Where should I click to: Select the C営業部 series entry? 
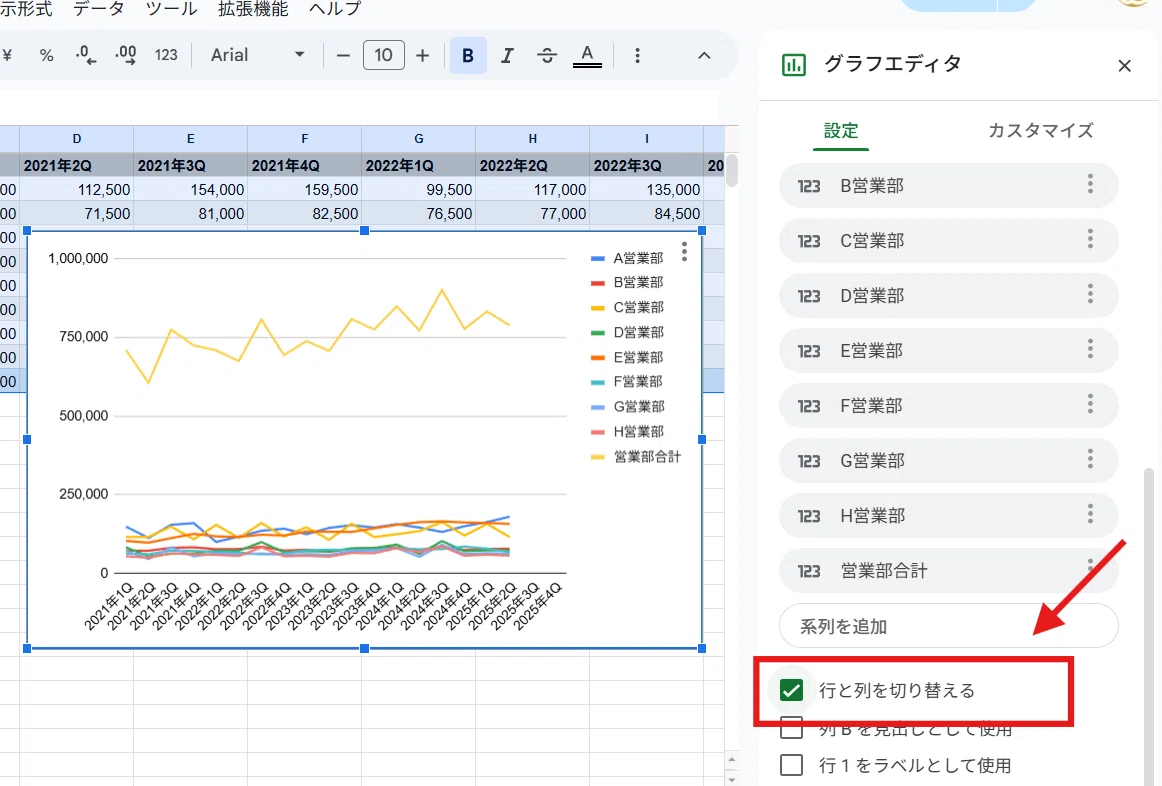tap(948, 241)
